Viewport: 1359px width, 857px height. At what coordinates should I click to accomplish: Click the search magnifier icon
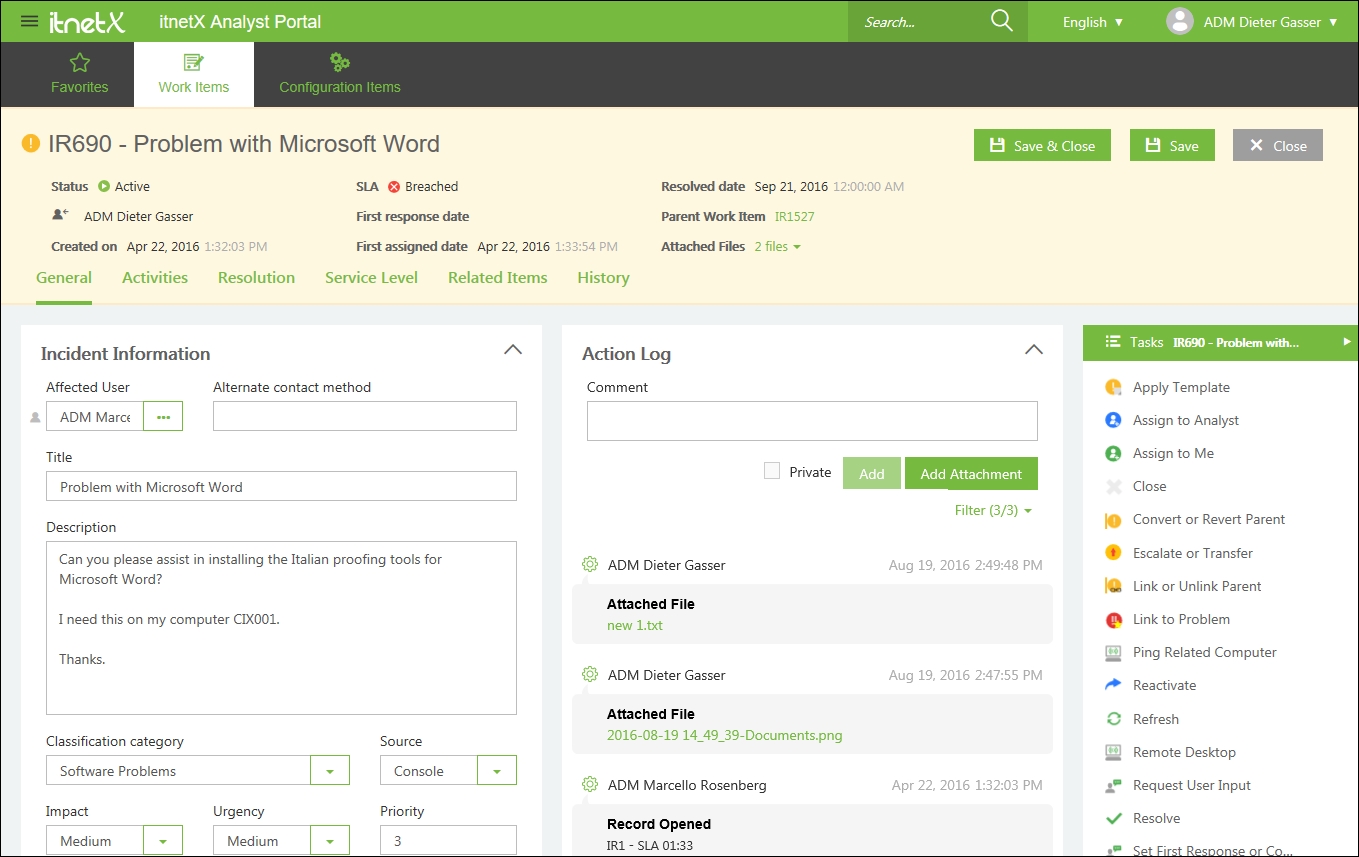1001,21
